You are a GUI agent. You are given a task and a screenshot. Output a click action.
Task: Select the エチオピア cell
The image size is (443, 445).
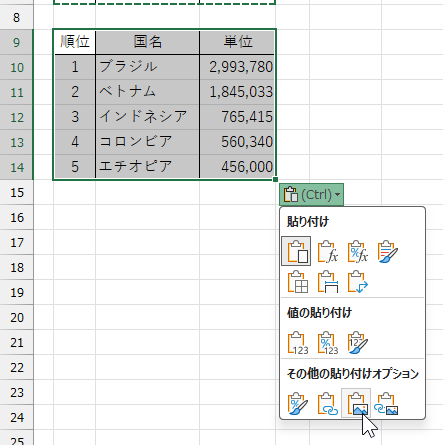coord(147,167)
